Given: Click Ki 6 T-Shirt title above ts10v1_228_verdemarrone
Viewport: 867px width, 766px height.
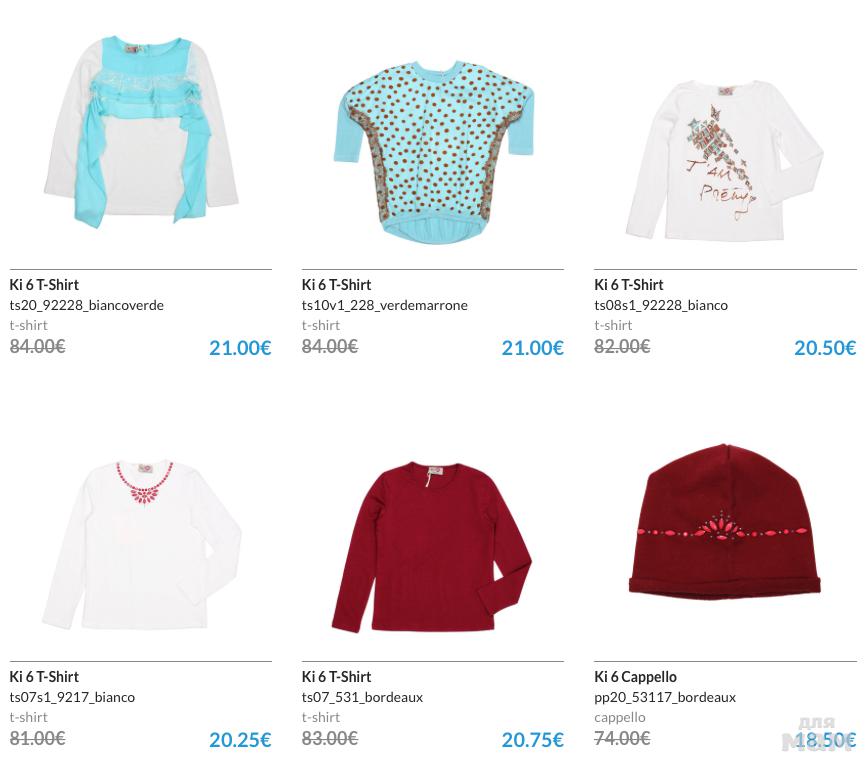Looking at the screenshot, I should click(x=336, y=285).
